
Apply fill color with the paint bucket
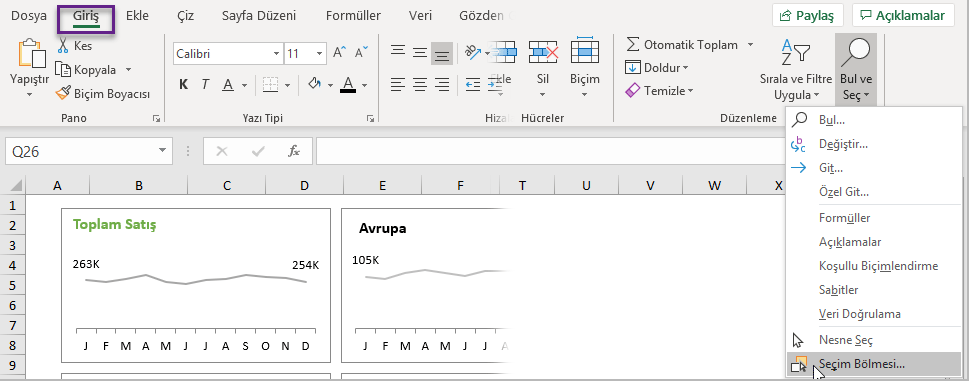coord(315,84)
